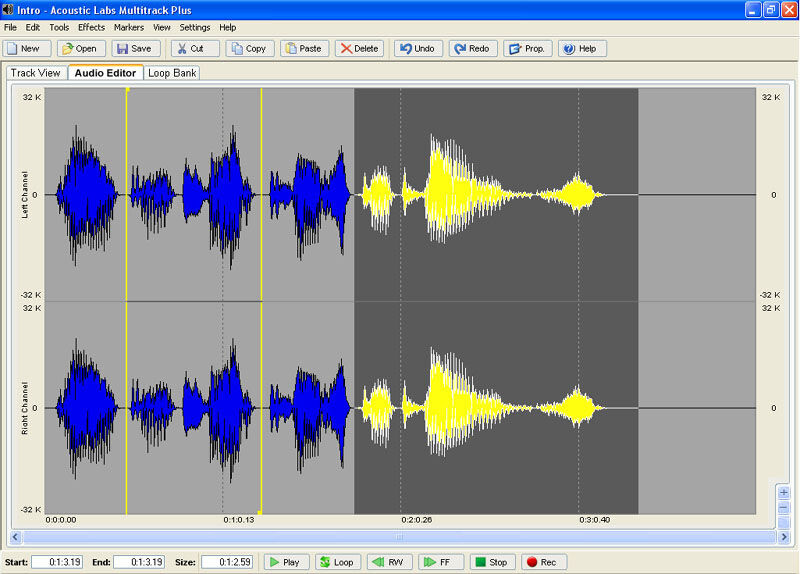Click the Size value input field

(x=227, y=562)
